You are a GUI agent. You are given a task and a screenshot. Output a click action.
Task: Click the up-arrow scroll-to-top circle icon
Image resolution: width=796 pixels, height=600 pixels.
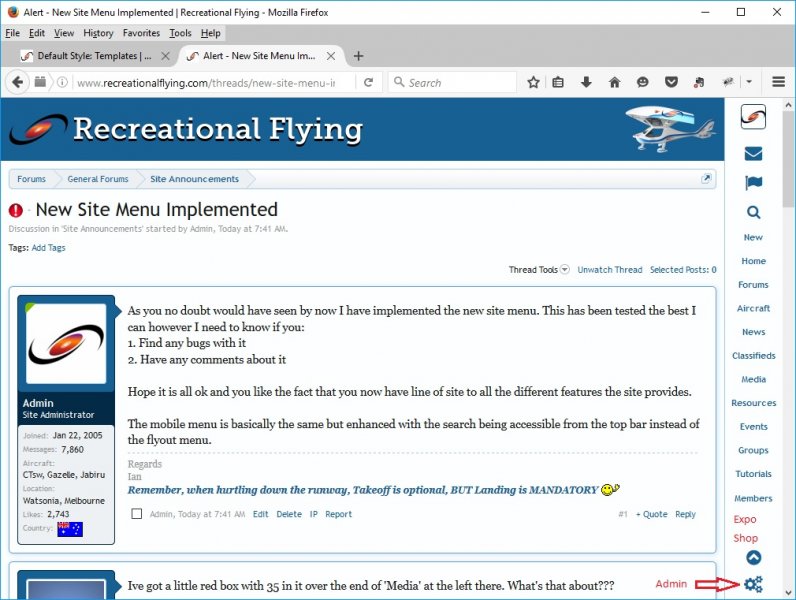pyautogui.click(x=753, y=557)
